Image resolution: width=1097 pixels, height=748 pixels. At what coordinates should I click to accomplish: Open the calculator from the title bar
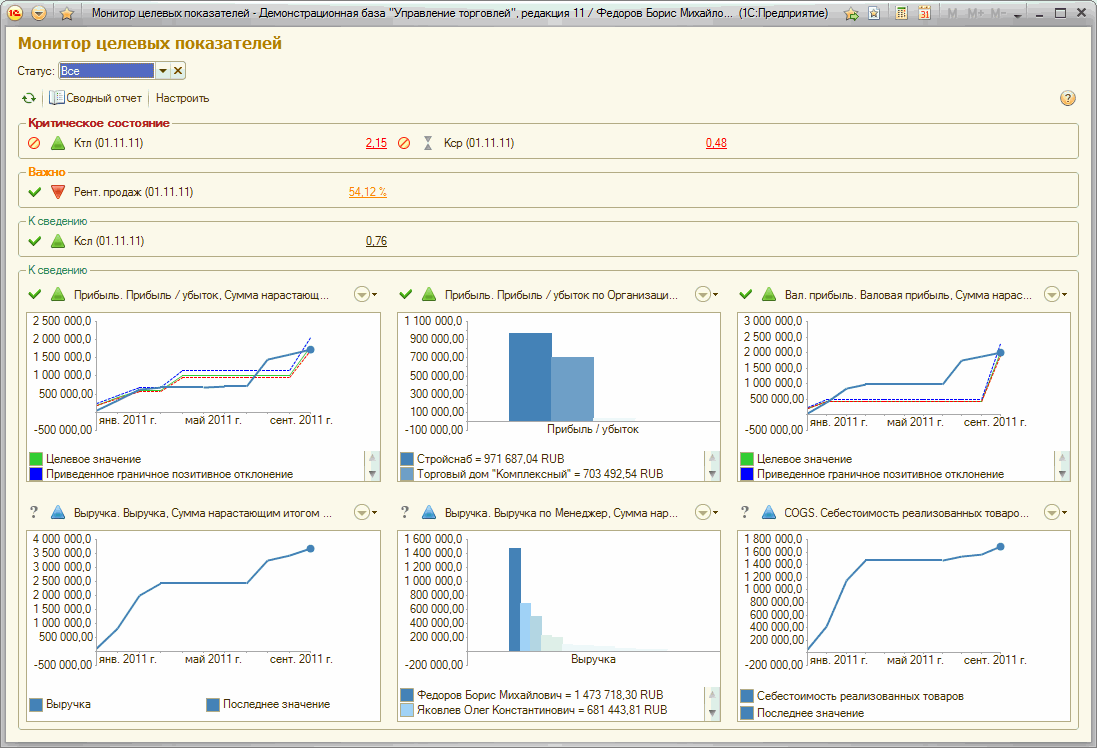click(x=902, y=14)
